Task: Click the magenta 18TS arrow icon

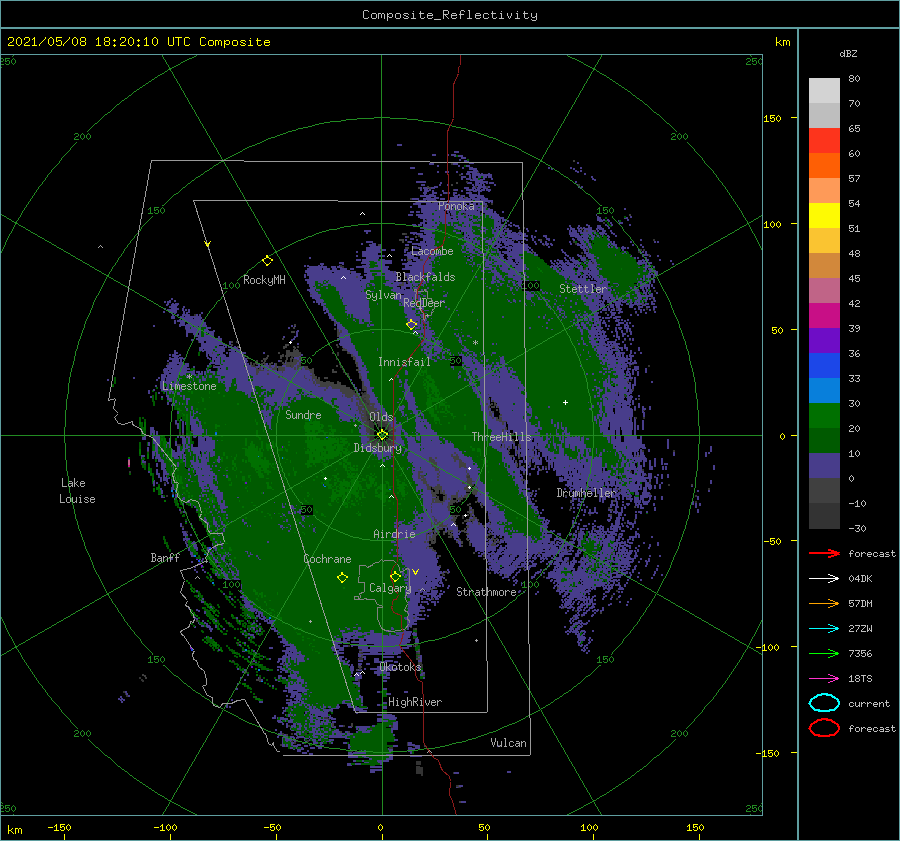Action: pos(824,679)
